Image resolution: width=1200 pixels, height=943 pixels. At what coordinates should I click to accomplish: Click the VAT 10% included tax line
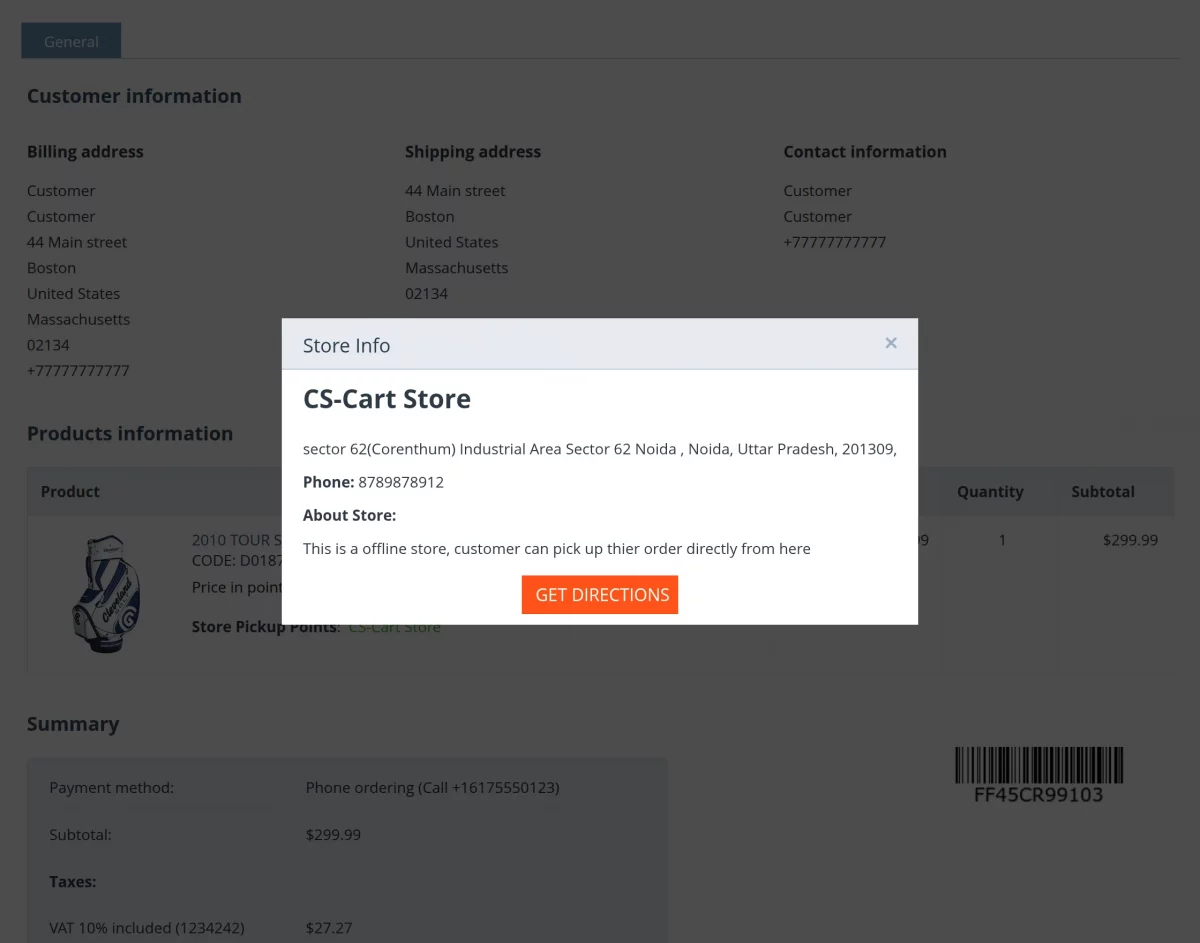tap(147, 928)
